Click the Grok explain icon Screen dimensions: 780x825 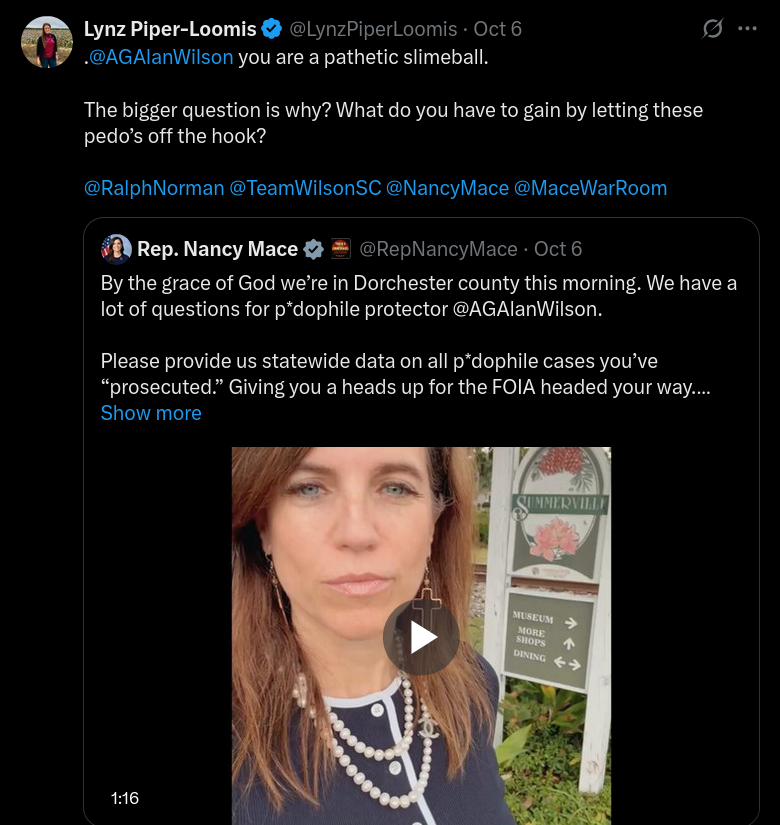coord(712,29)
